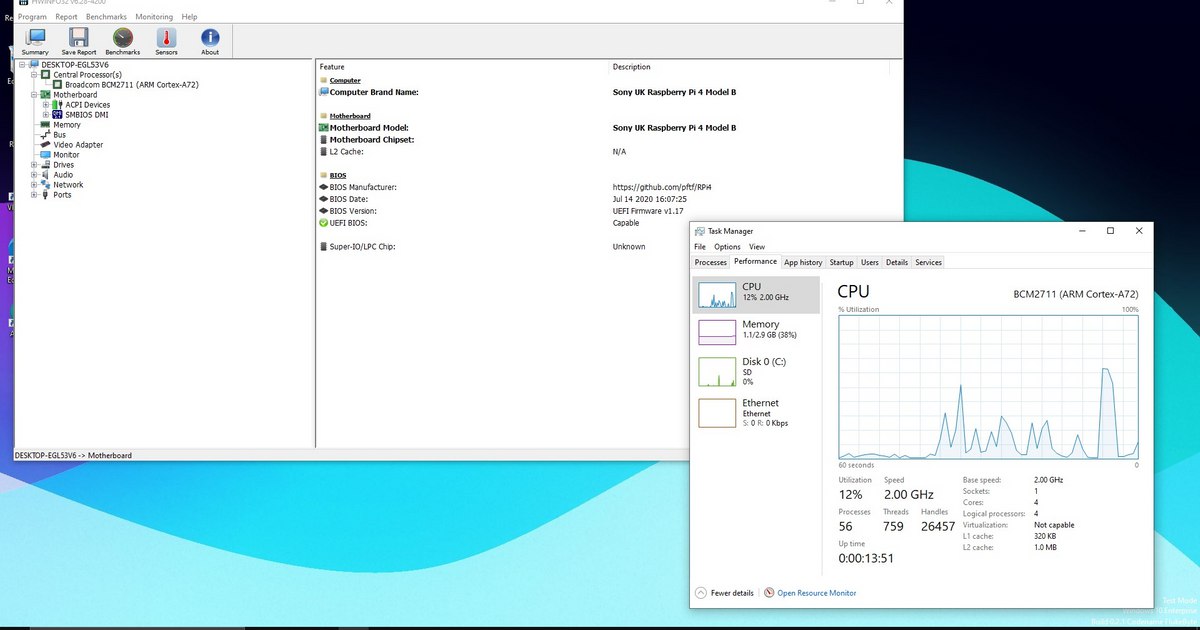Screen dimensions: 1200x630
Task: Select the Ethernet performance graph thumbnail
Action: click(x=717, y=413)
